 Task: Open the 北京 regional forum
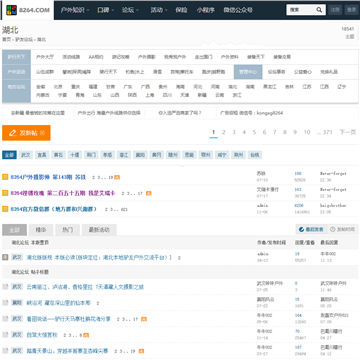click(58, 87)
